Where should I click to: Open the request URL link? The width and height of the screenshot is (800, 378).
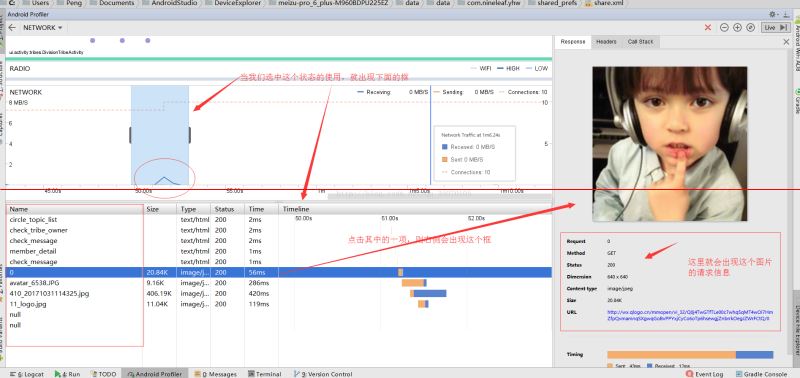(690, 315)
